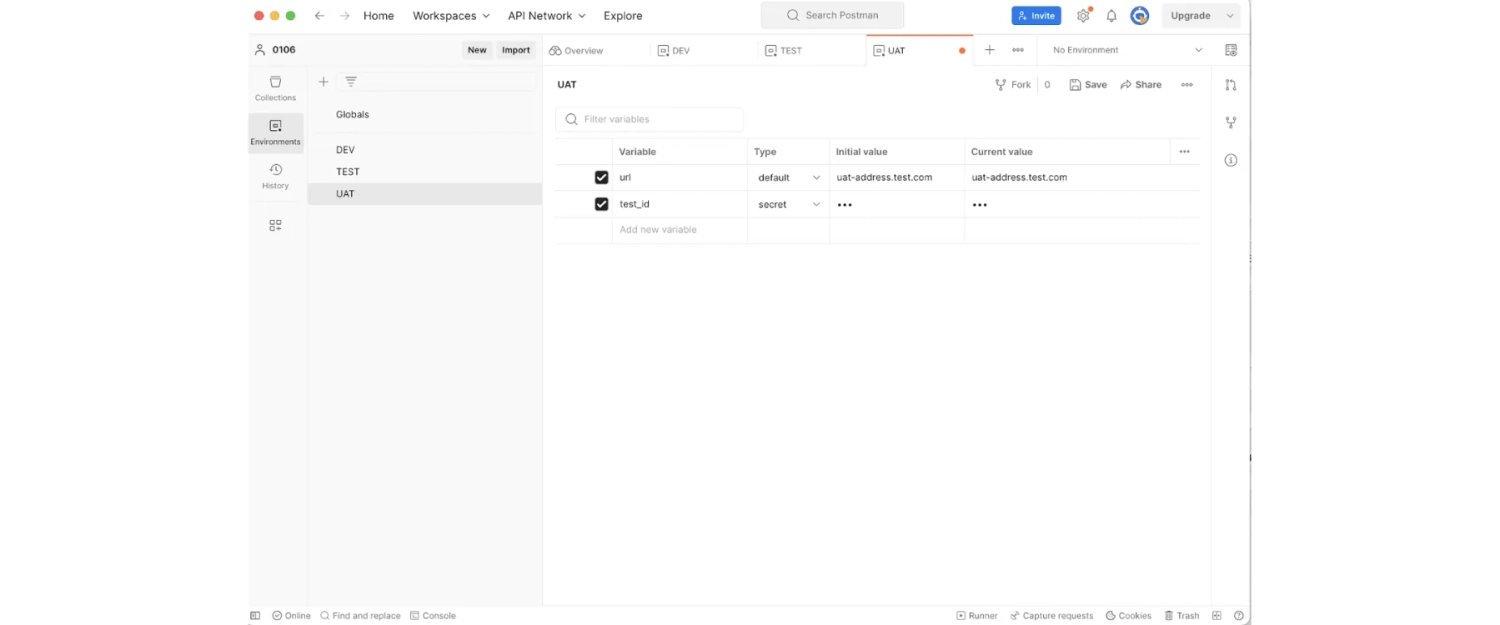Click the New button
The height and width of the screenshot is (625, 1500).
coord(477,50)
